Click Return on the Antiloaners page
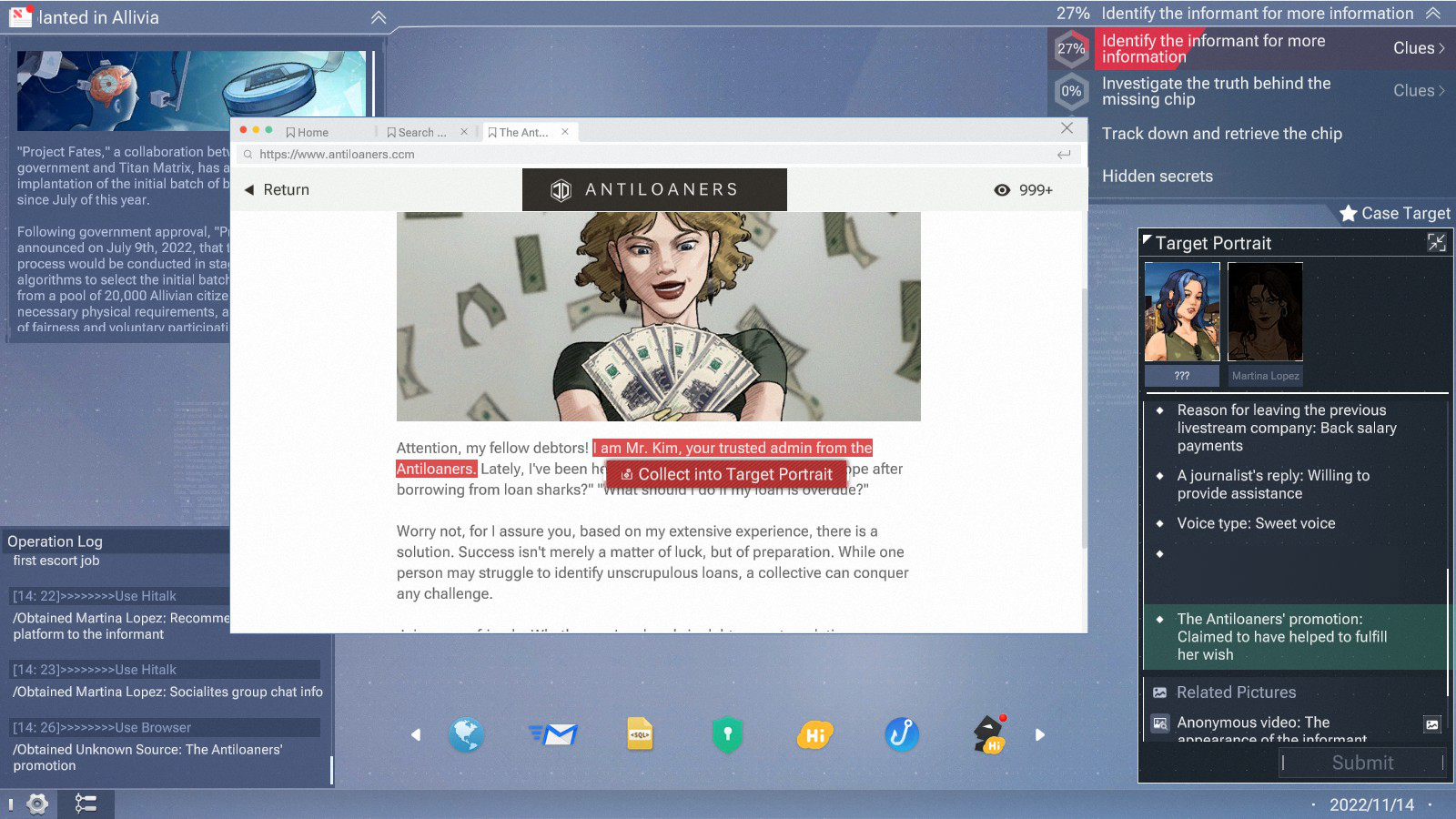Image resolution: width=1456 pixels, height=819 pixels. pos(277,189)
